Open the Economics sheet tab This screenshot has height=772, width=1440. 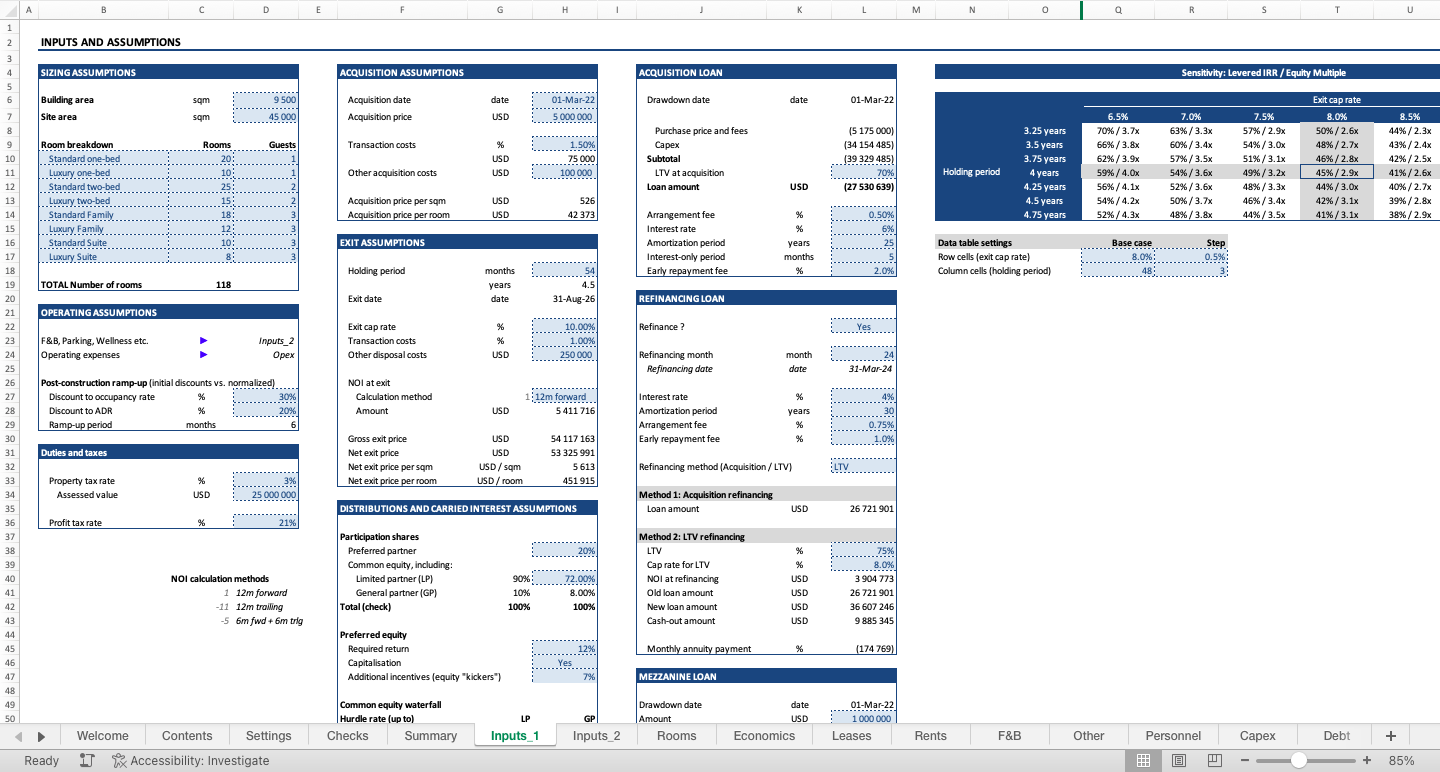click(763, 735)
